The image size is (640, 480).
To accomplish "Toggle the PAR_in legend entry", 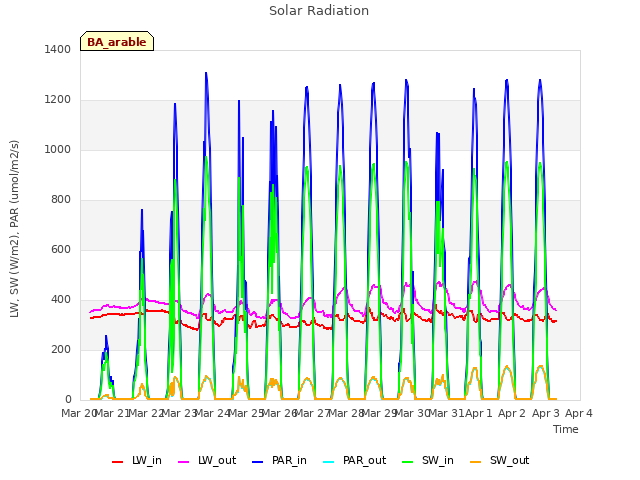I will click(280, 461).
